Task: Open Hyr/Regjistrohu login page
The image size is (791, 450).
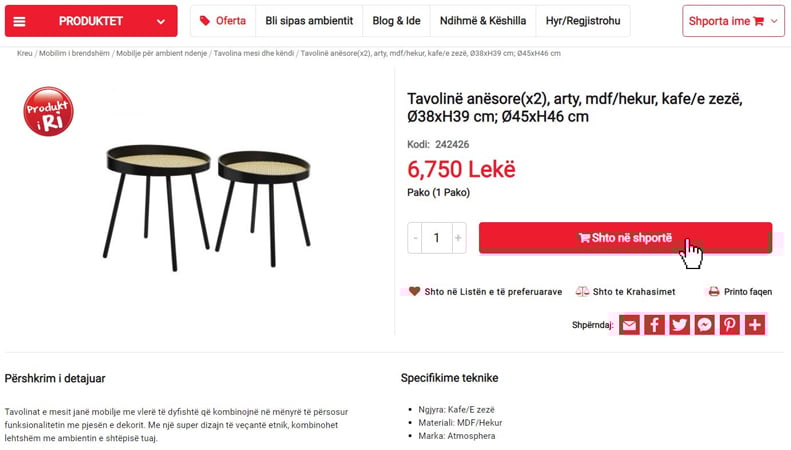Action: [x=583, y=21]
